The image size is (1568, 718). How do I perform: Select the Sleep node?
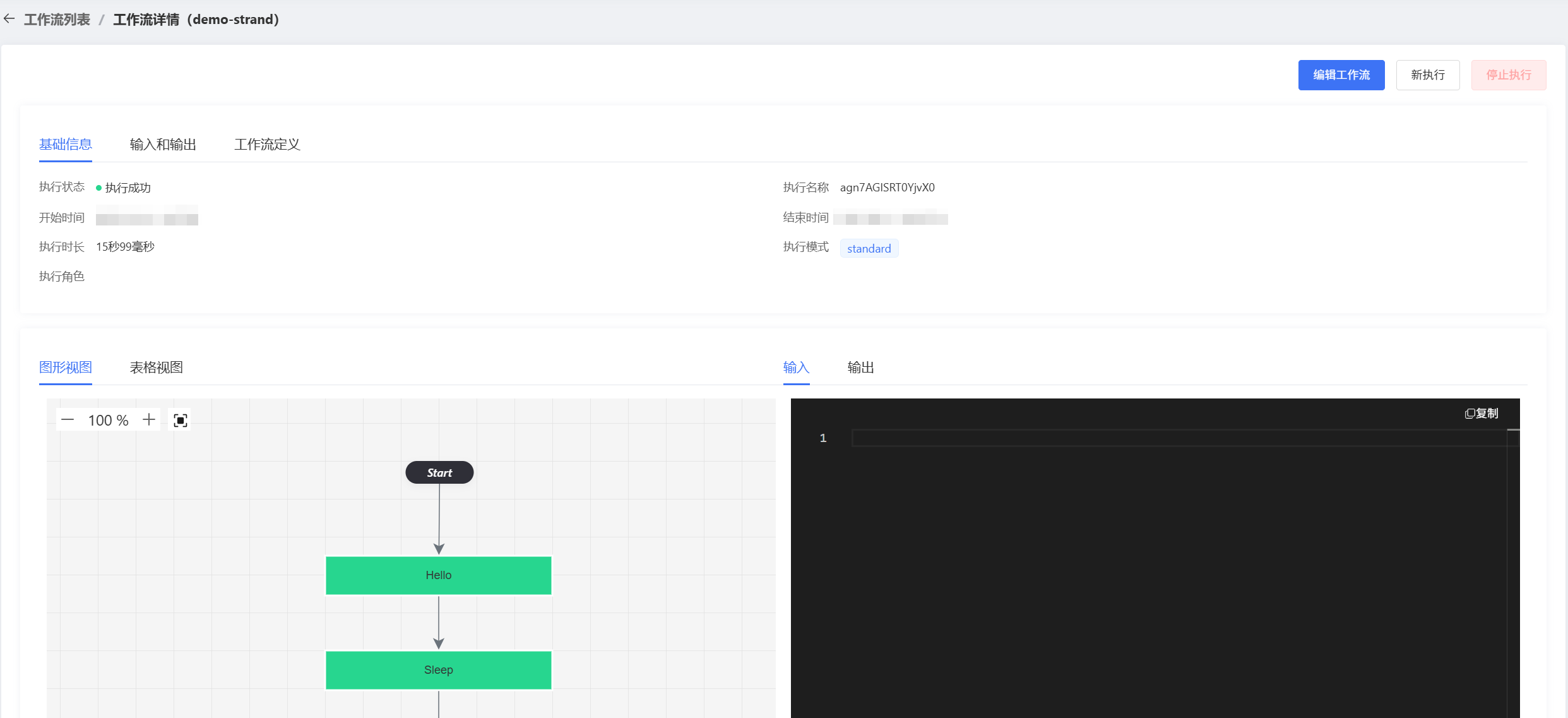[x=439, y=670]
